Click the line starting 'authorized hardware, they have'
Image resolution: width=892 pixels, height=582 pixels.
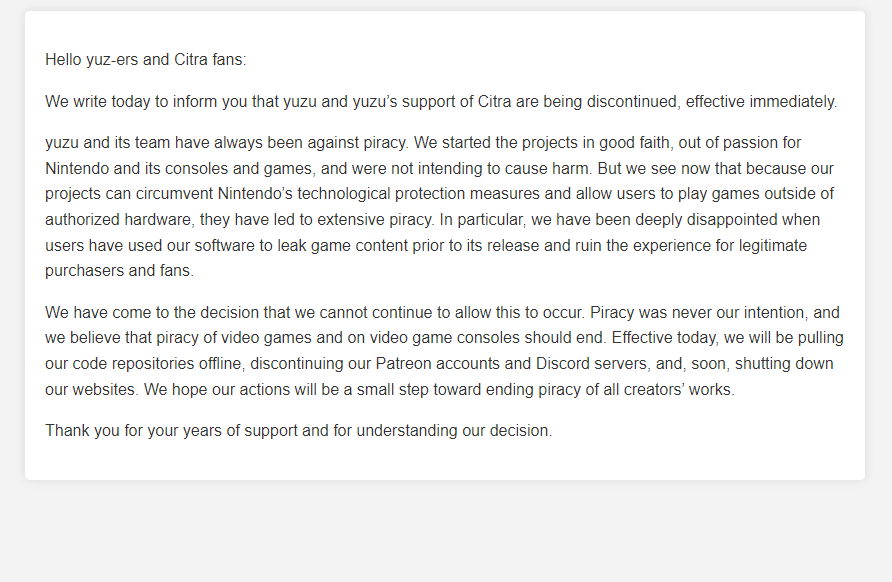tap(432, 220)
